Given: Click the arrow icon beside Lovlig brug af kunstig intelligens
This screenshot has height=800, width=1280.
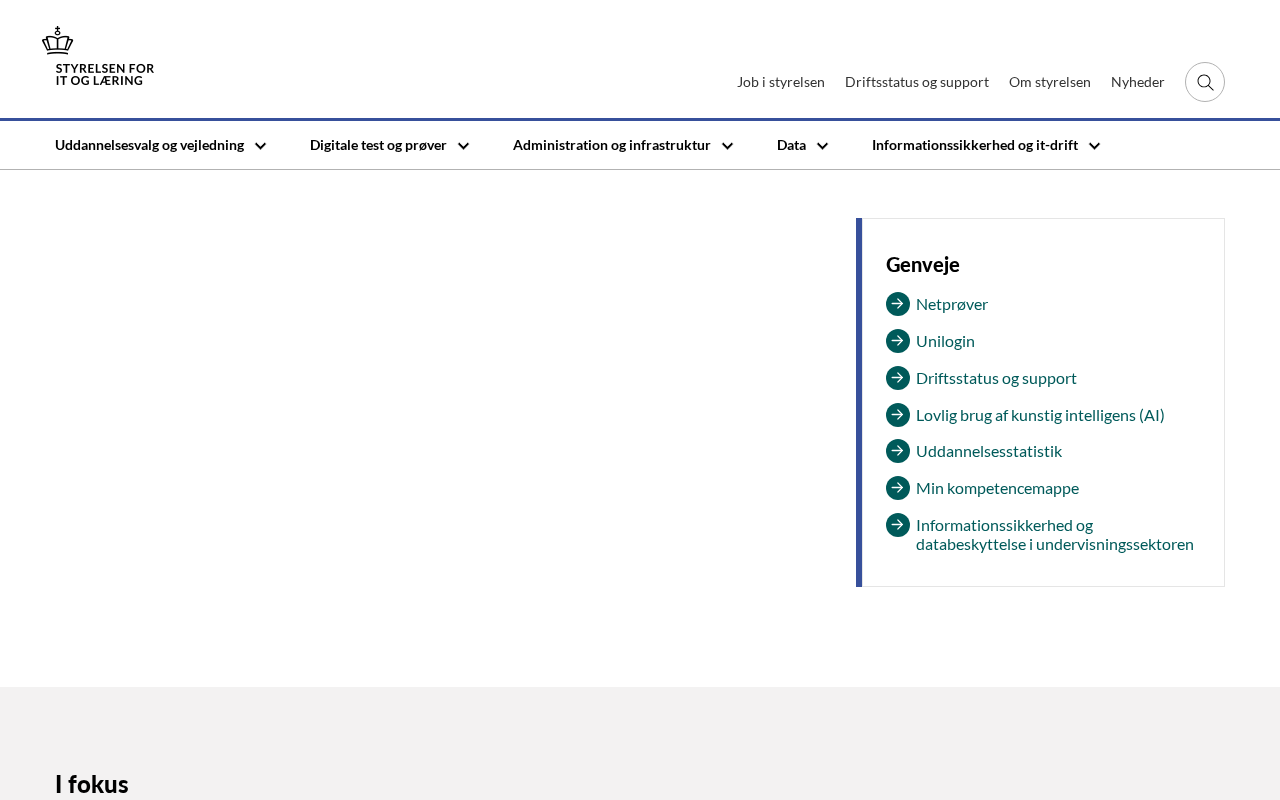Looking at the screenshot, I should (898, 415).
